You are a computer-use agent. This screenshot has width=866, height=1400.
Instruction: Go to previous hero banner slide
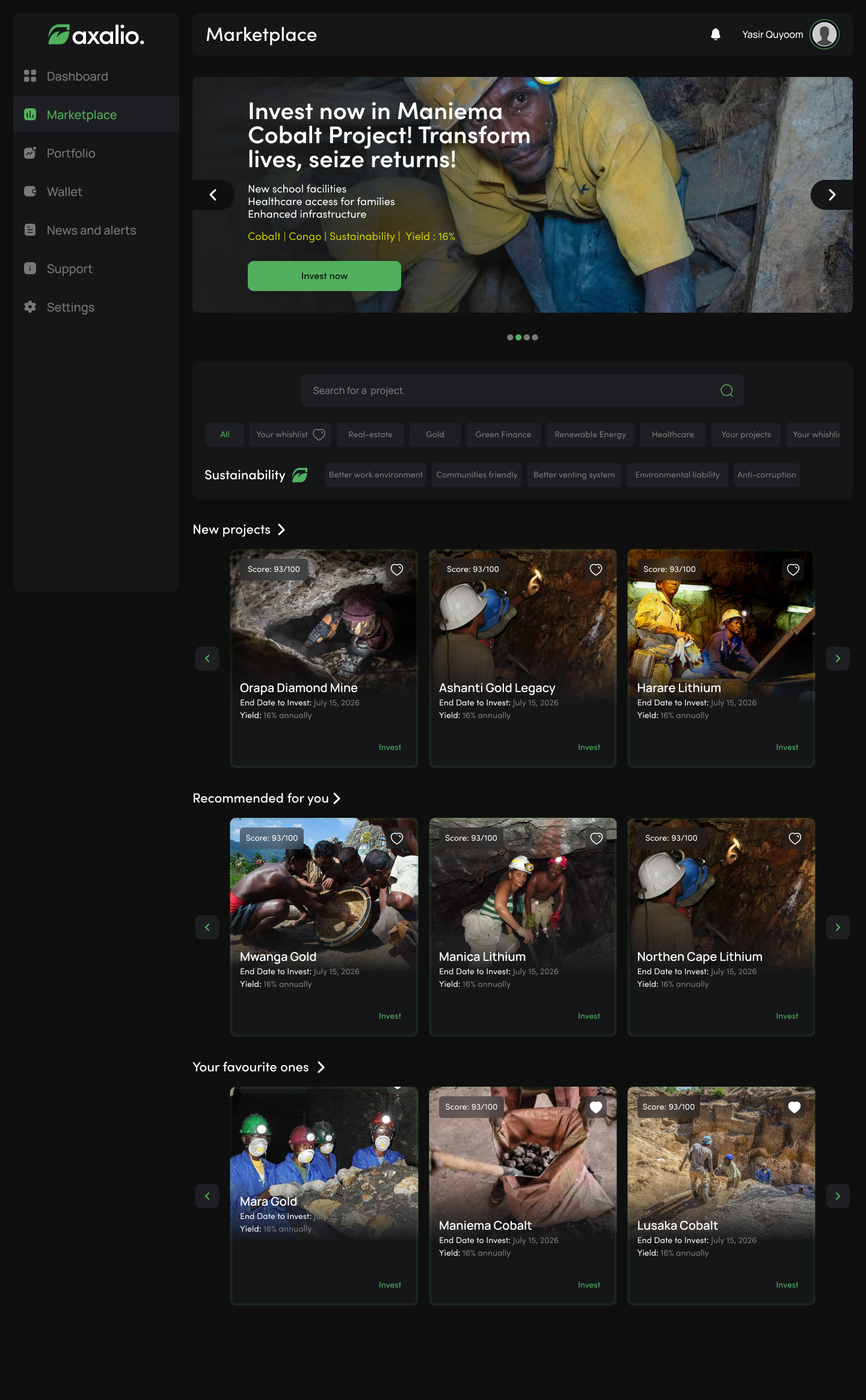click(x=213, y=195)
